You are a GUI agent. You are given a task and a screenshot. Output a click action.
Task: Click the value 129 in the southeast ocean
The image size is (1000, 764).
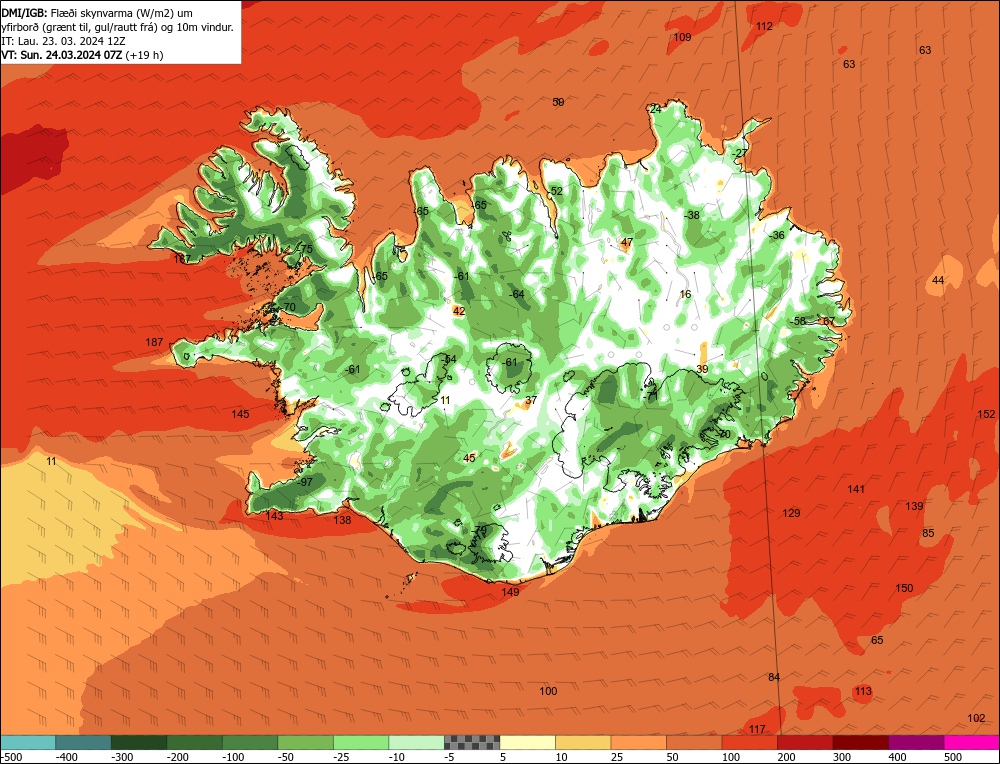point(791,513)
